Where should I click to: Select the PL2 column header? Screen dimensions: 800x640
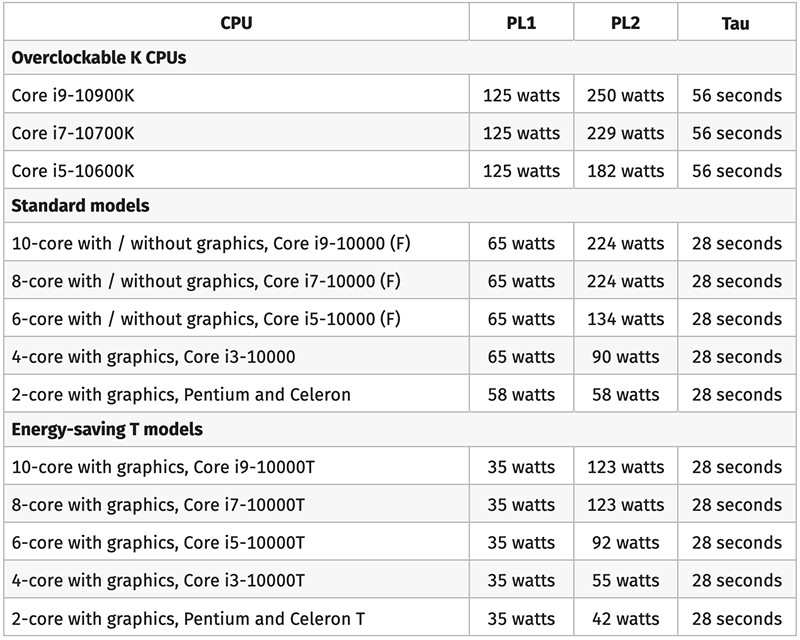click(x=625, y=21)
